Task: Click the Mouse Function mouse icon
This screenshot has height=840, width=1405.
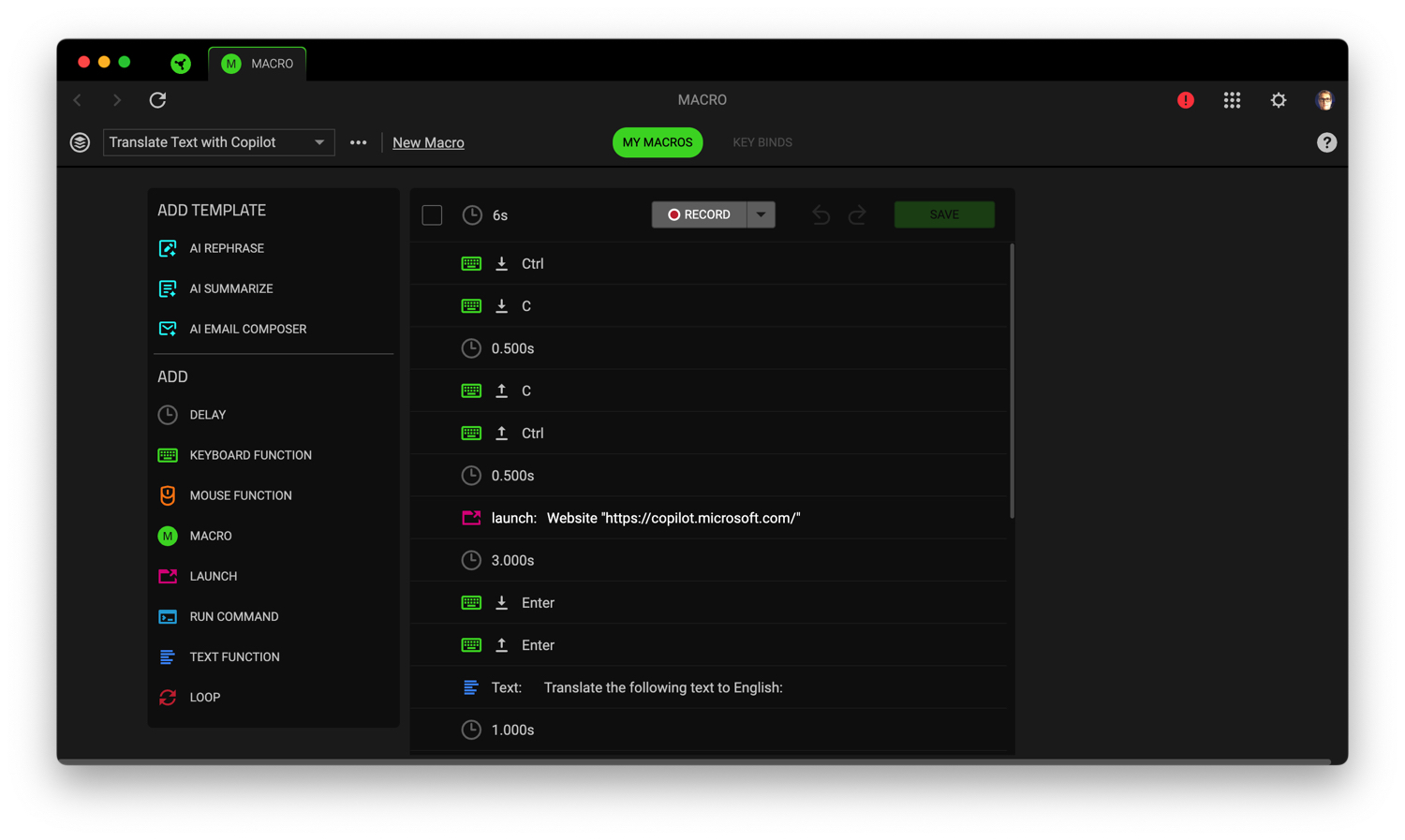Action: tap(168, 495)
